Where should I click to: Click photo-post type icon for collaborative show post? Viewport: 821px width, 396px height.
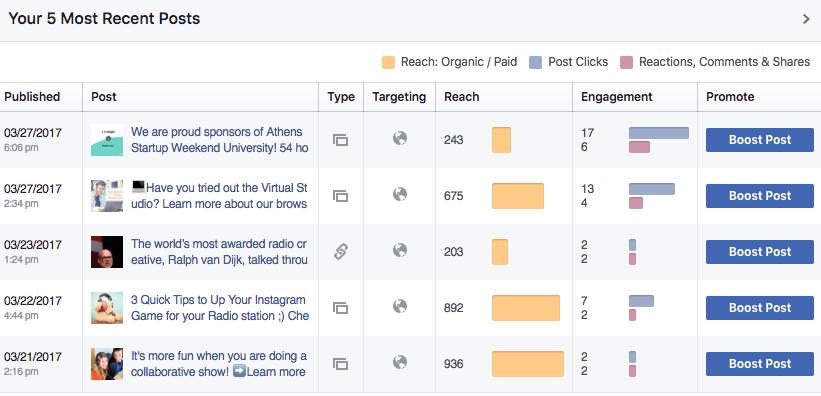pos(340,364)
